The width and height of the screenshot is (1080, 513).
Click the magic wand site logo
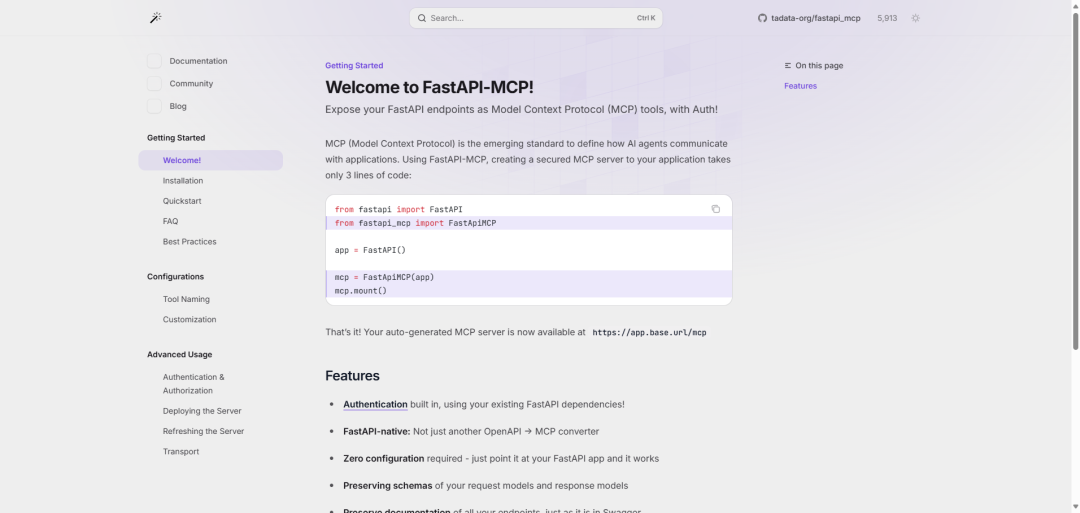coord(156,18)
